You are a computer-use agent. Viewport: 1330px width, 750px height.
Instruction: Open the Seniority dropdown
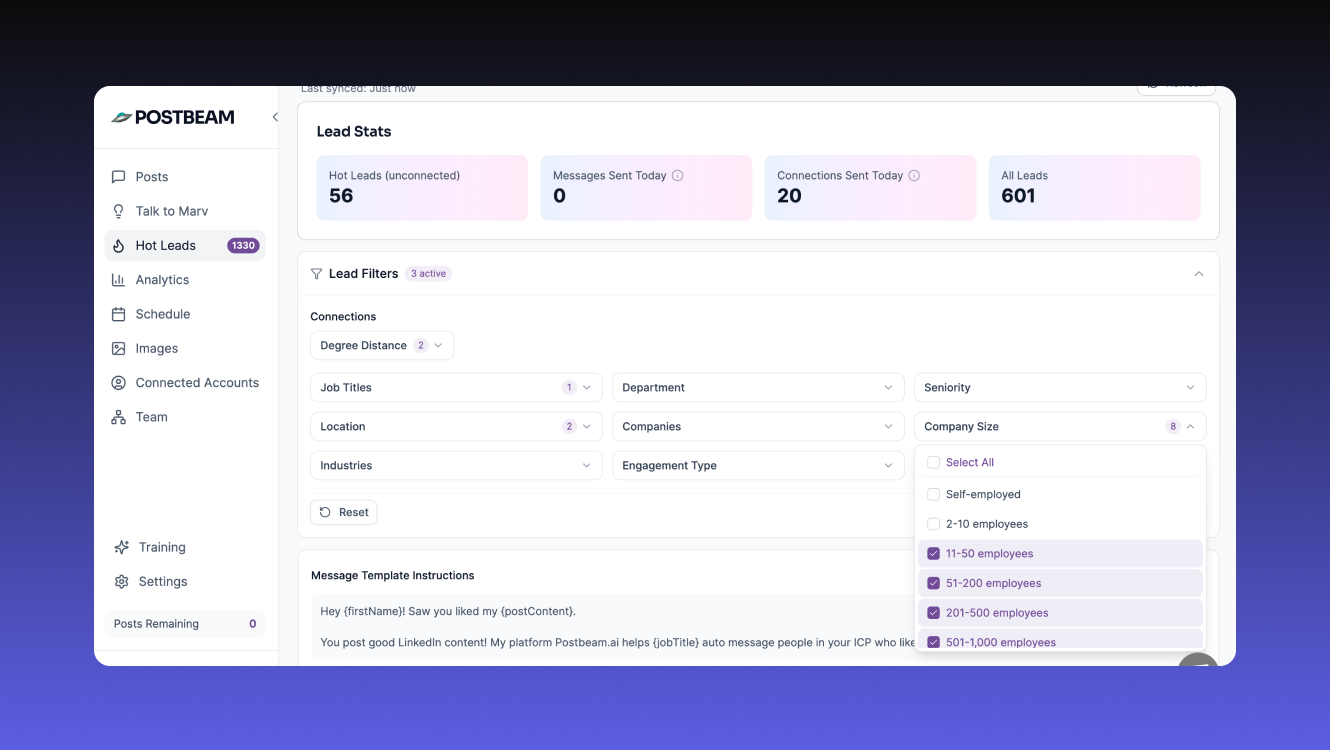point(1060,388)
